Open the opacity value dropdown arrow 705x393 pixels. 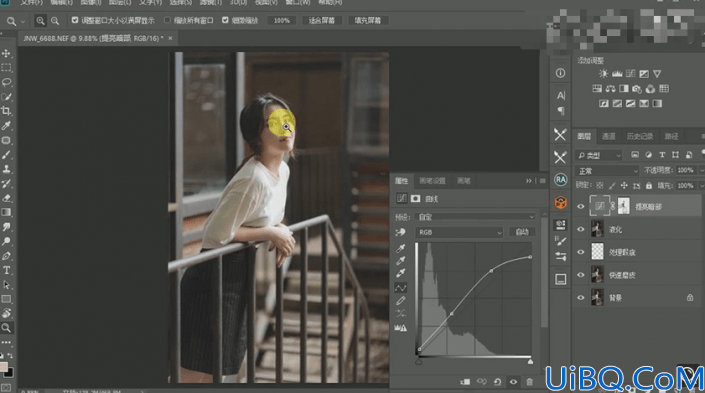click(701, 170)
